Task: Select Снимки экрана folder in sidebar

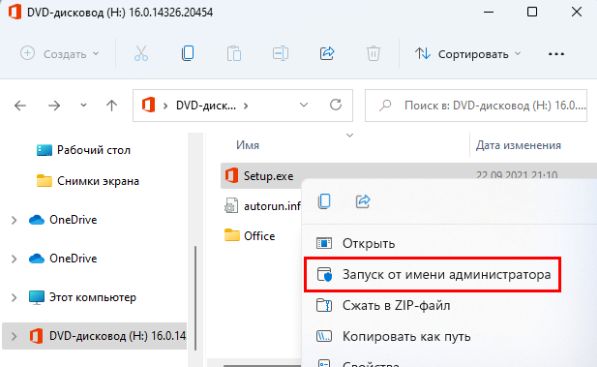Action: 88,181
